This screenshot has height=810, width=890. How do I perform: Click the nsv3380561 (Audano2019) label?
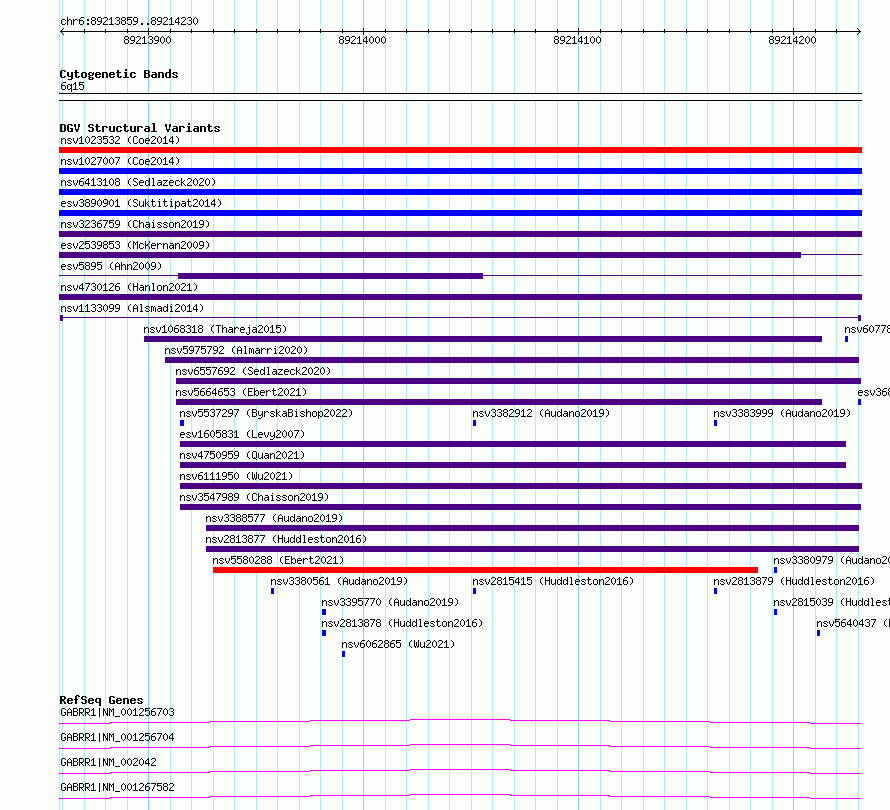point(339,581)
